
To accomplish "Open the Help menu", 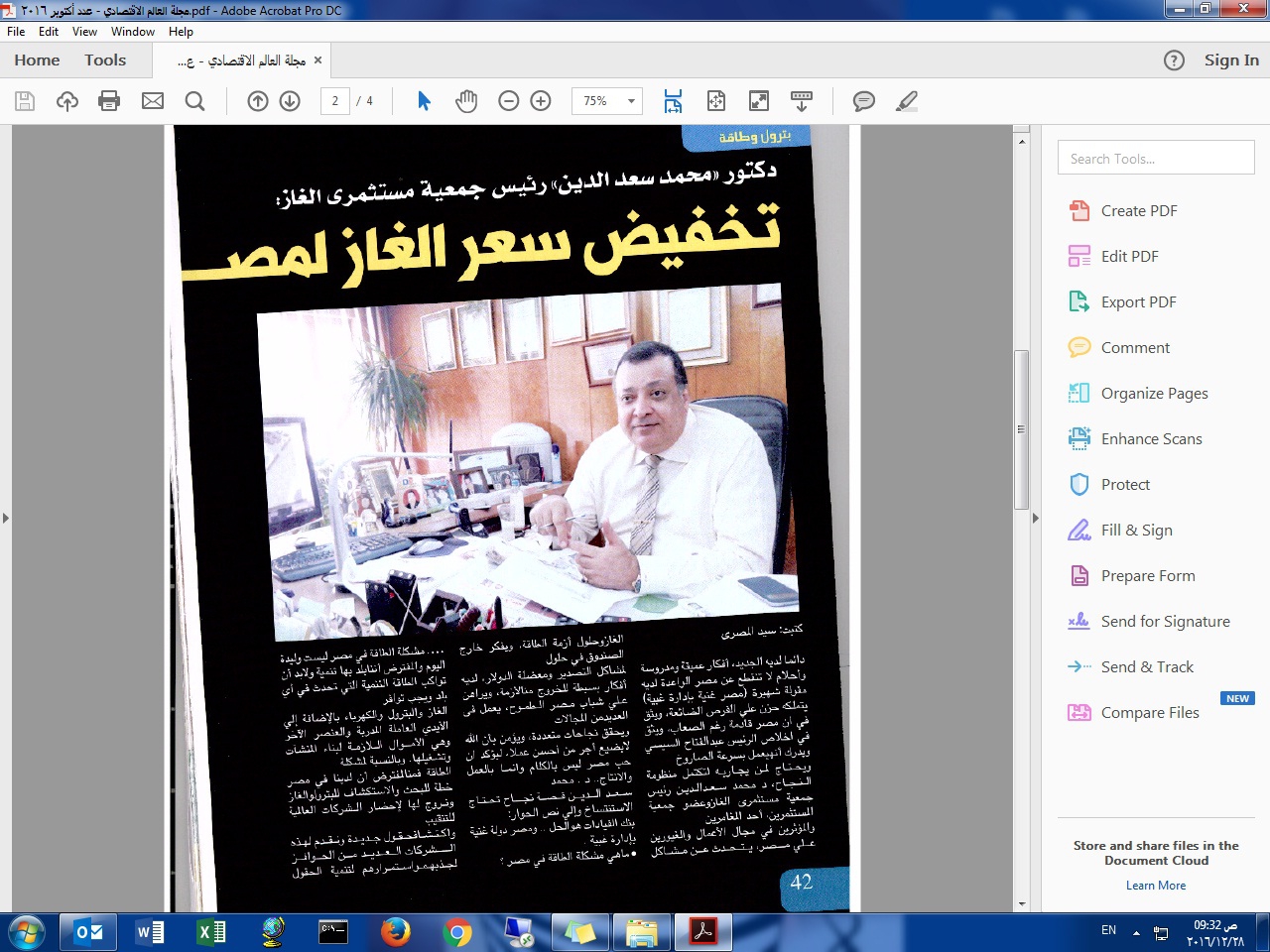I will (181, 32).
